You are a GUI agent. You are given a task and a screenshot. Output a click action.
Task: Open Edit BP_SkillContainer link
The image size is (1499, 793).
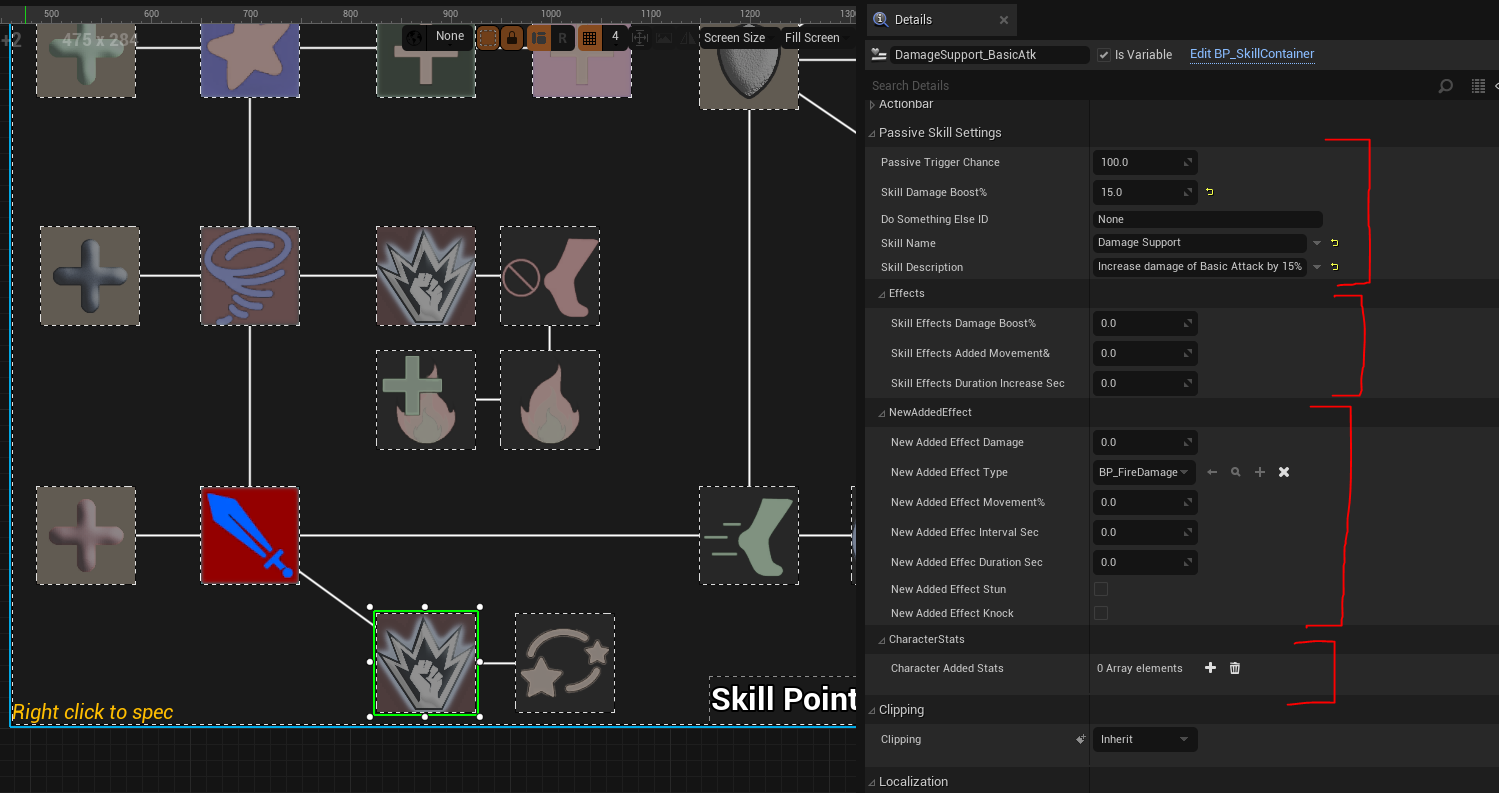[1252, 54]
